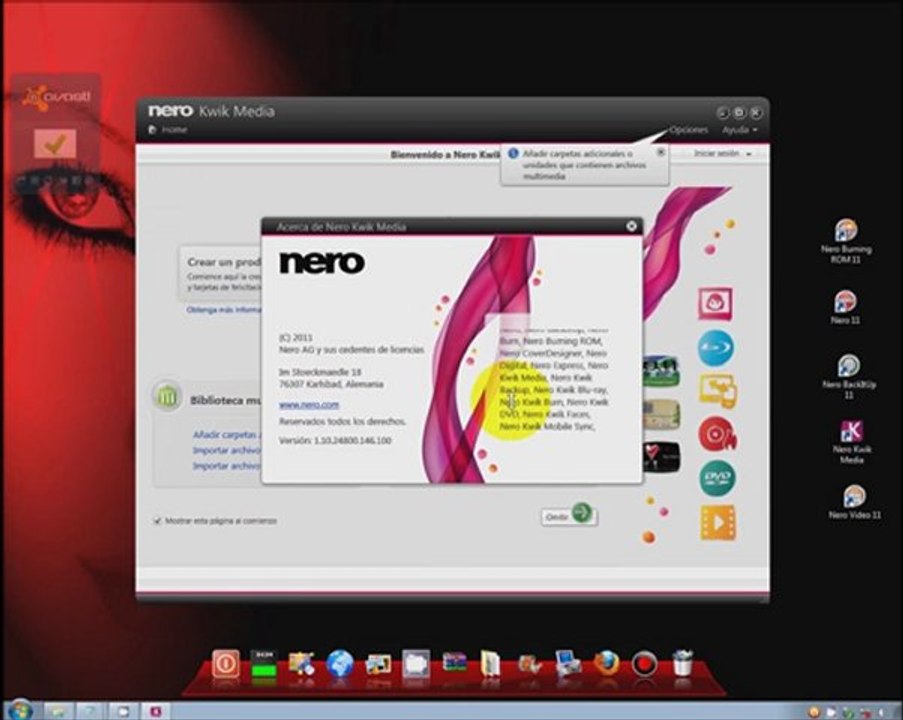Click the avast checkmark status box
903x720 pixels.
click(55, 143)
